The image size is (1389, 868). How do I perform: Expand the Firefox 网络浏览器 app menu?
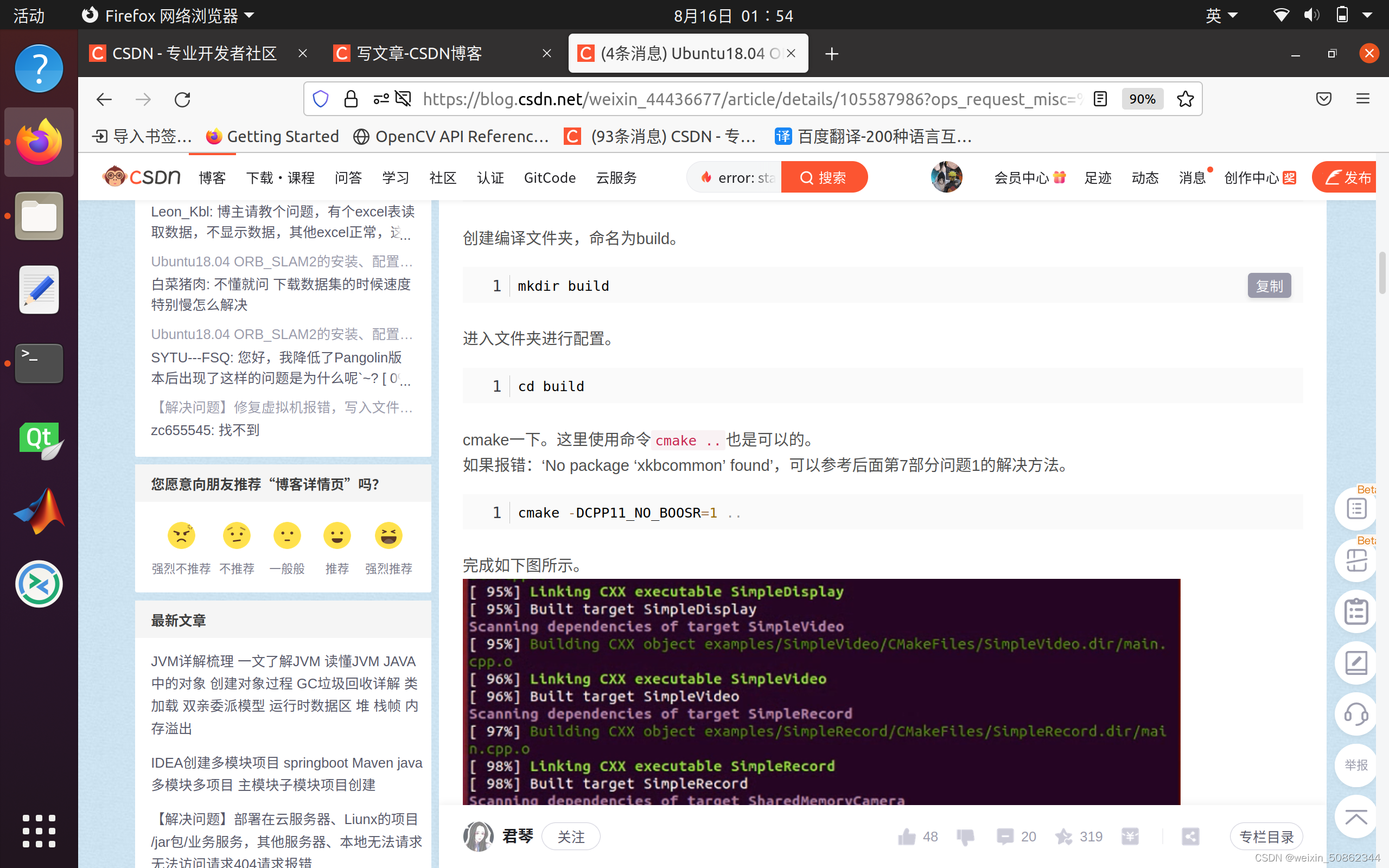168,16
